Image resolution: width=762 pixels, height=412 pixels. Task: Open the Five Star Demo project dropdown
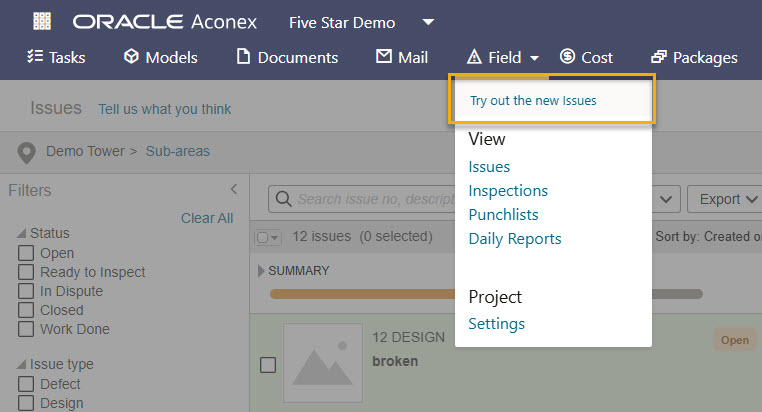428,22
